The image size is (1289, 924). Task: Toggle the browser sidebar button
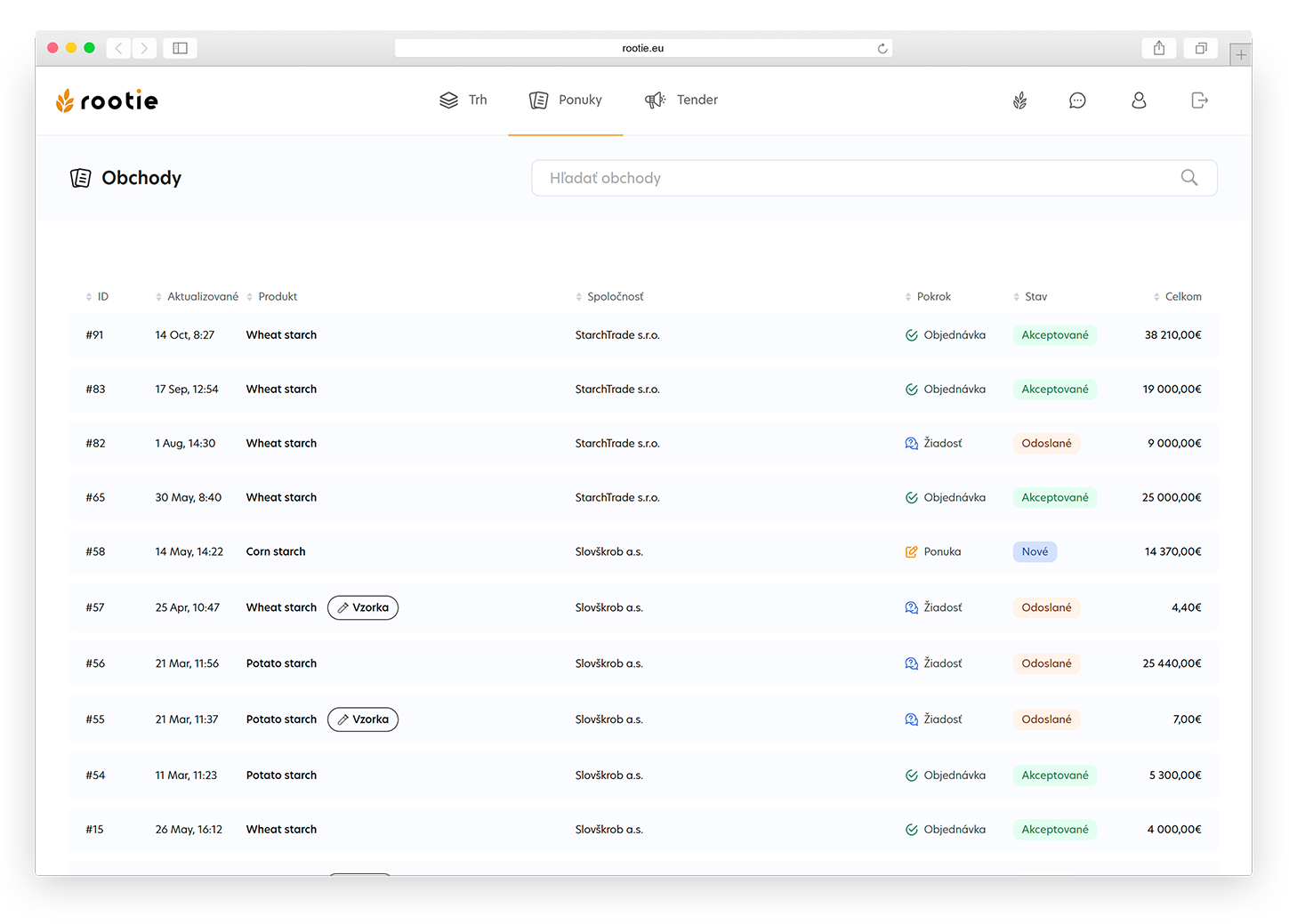click(x=180, y=48)
